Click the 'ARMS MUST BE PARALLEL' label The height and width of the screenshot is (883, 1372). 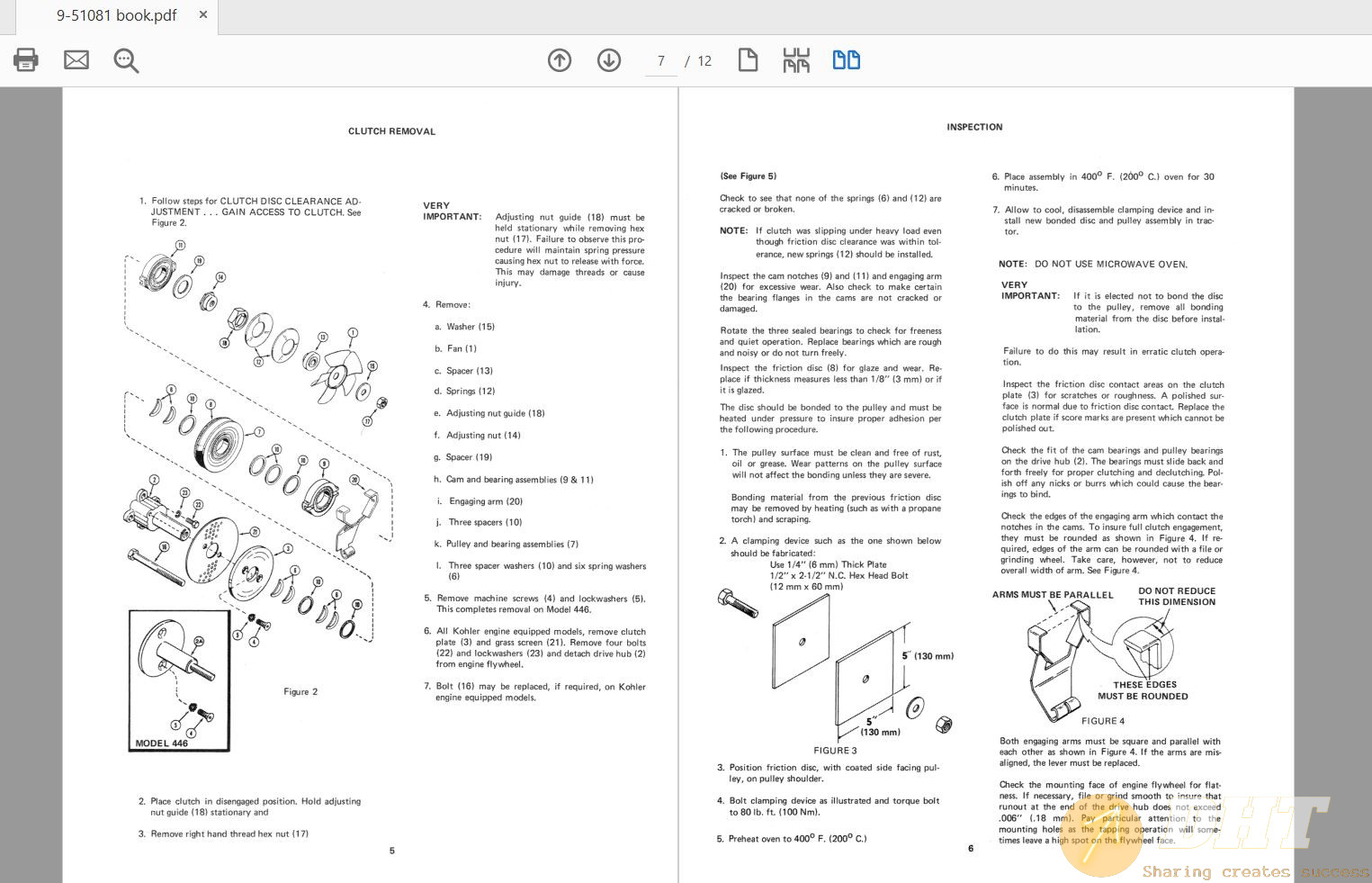point(1053,595)
